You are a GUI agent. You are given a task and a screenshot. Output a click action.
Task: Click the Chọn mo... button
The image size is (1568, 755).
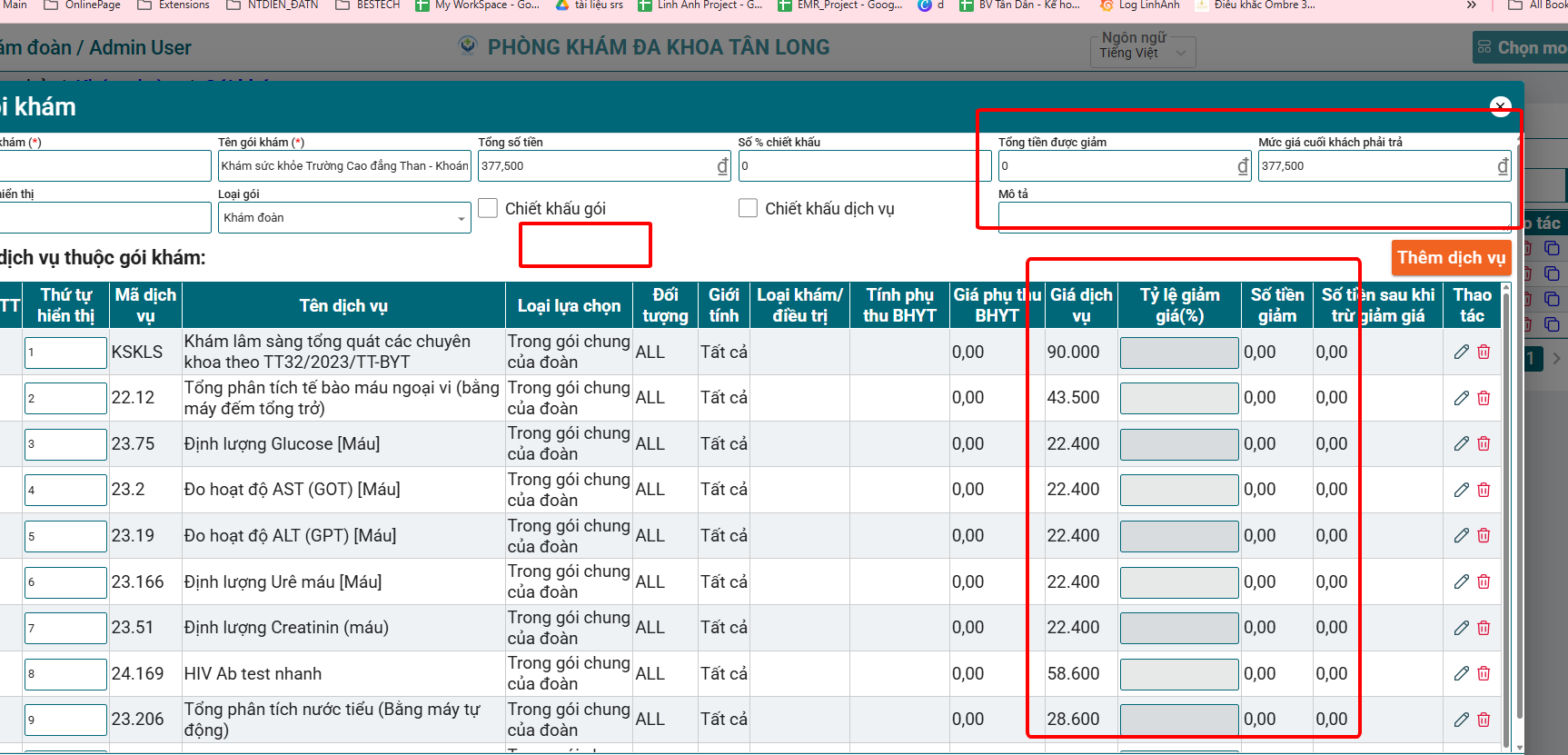(1521, 47)
